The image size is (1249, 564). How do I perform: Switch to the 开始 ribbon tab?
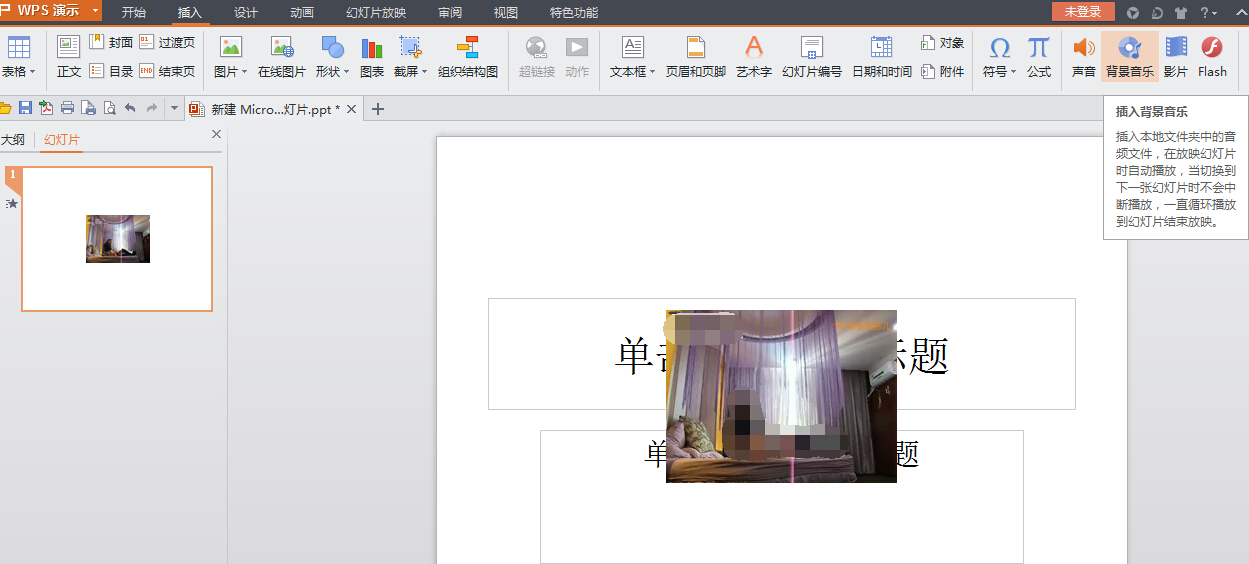134,13
